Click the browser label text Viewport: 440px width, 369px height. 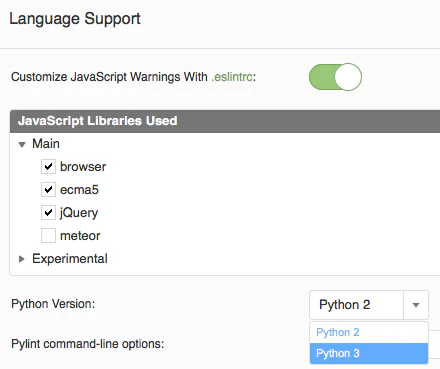83,167
